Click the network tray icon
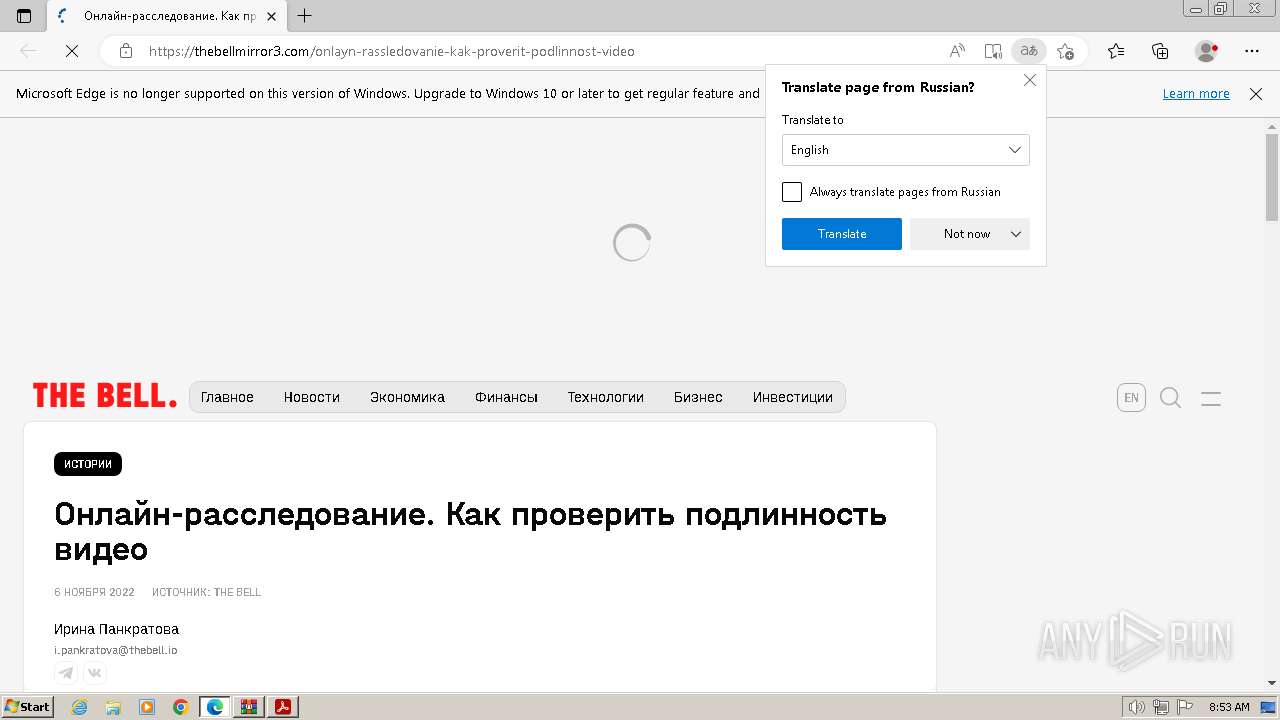The image size is (1280, 720). (x=1161, y=707)
